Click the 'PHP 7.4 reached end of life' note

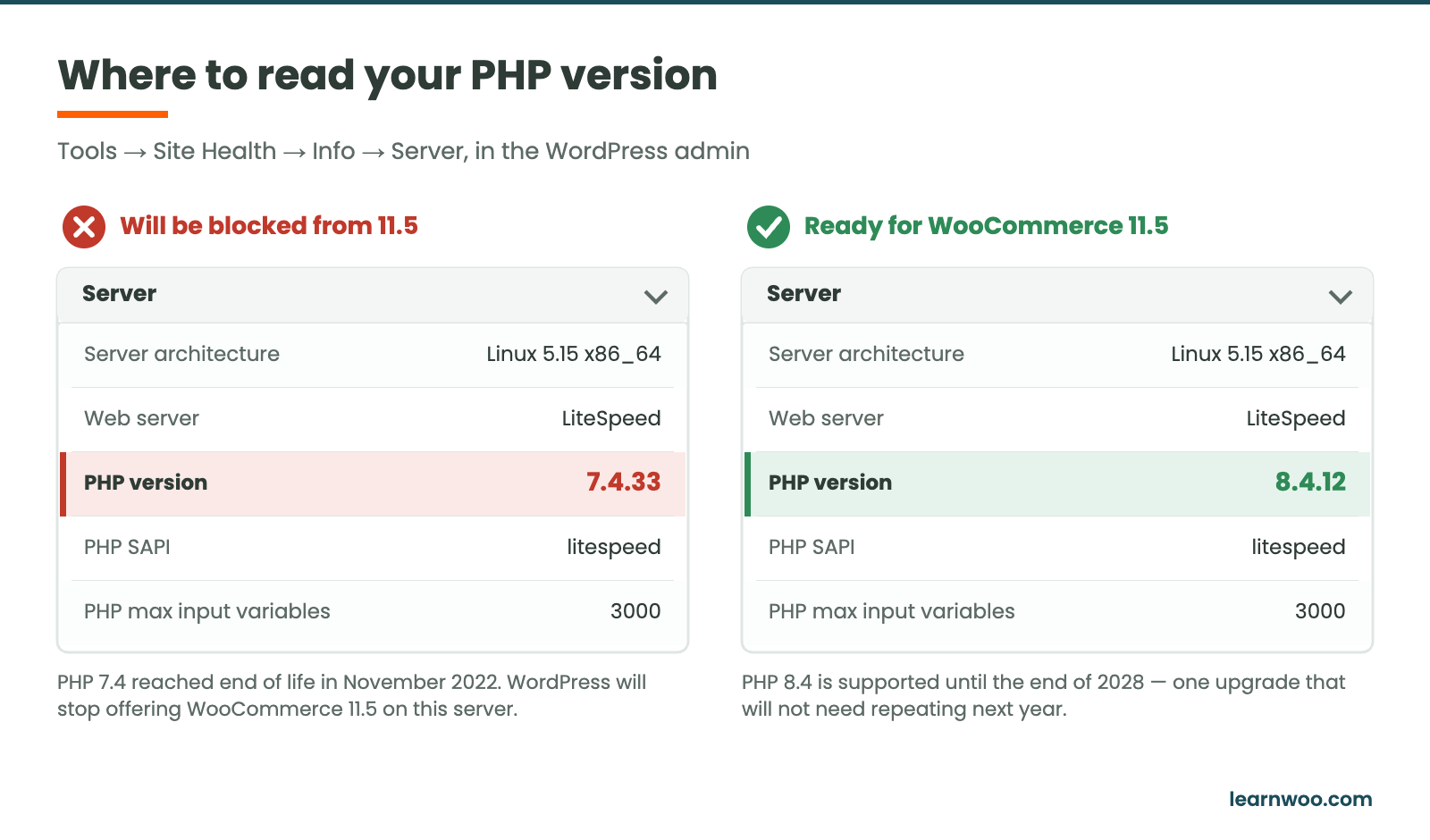351,695
